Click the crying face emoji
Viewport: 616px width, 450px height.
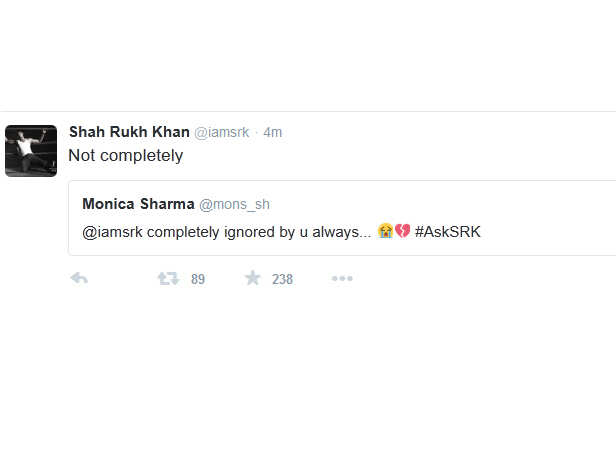coord(385,231)
